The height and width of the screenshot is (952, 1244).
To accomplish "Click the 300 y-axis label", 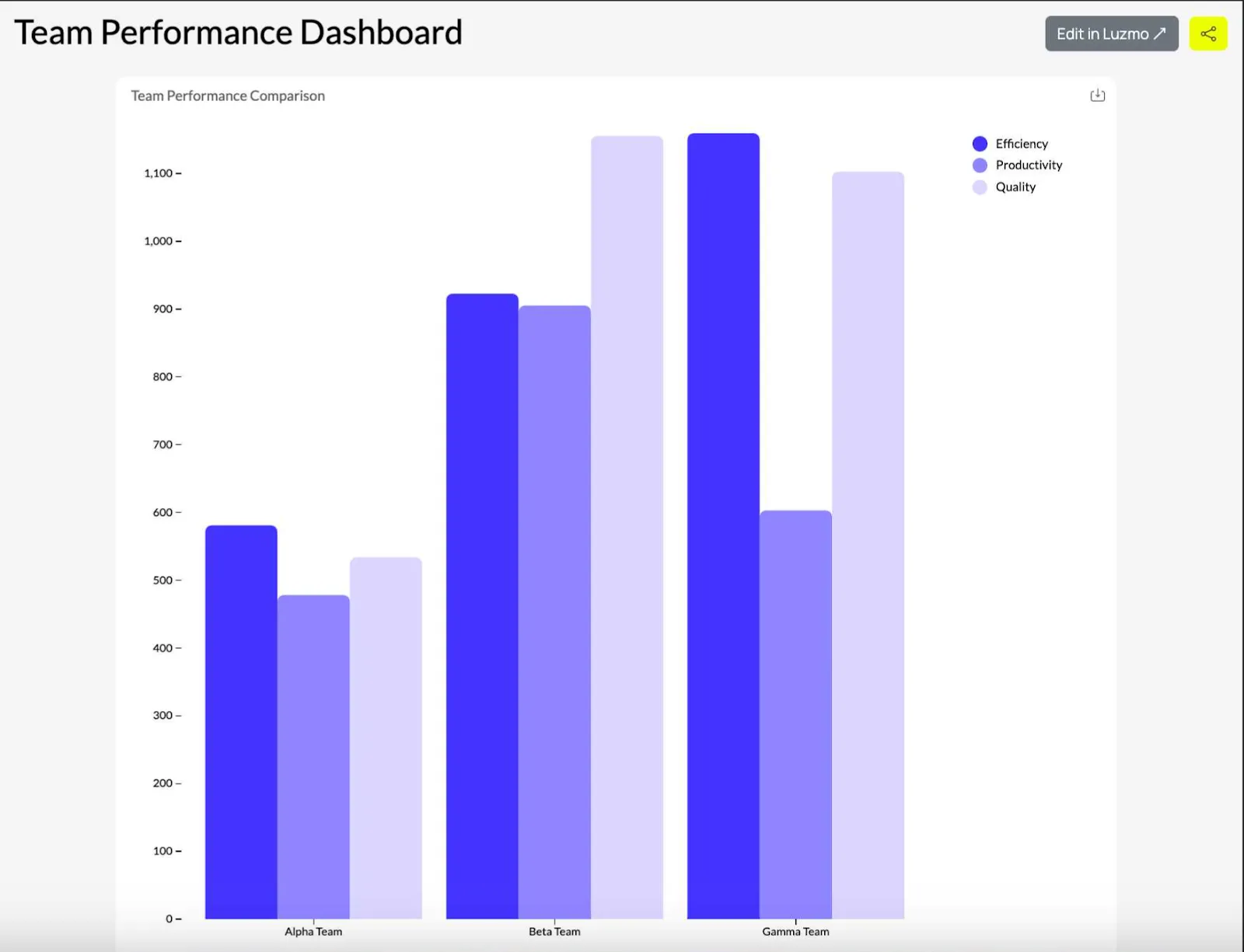I will point(162,716).
